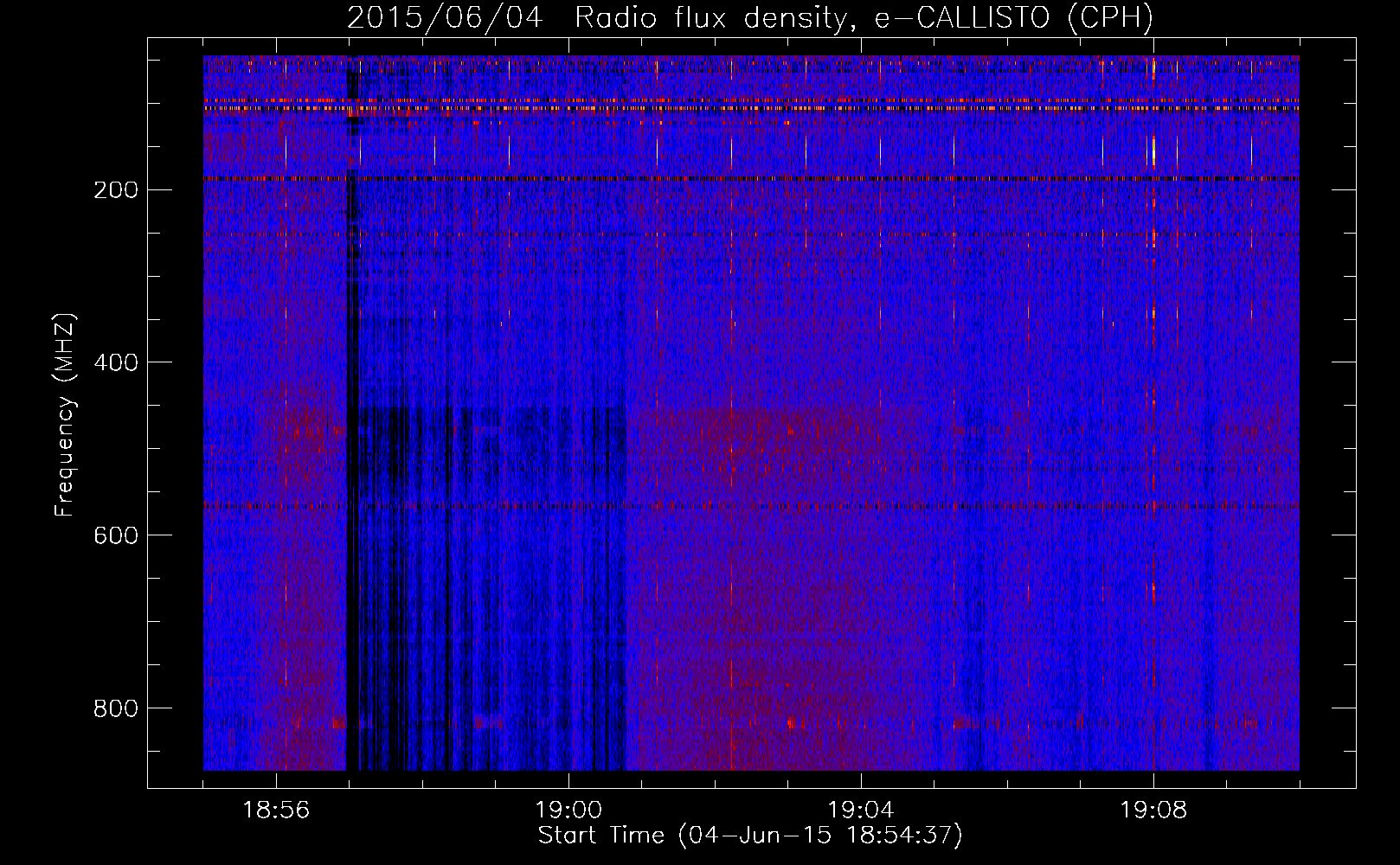Click the 'Frequency (MHZ)' axis label

coord(65,414)
